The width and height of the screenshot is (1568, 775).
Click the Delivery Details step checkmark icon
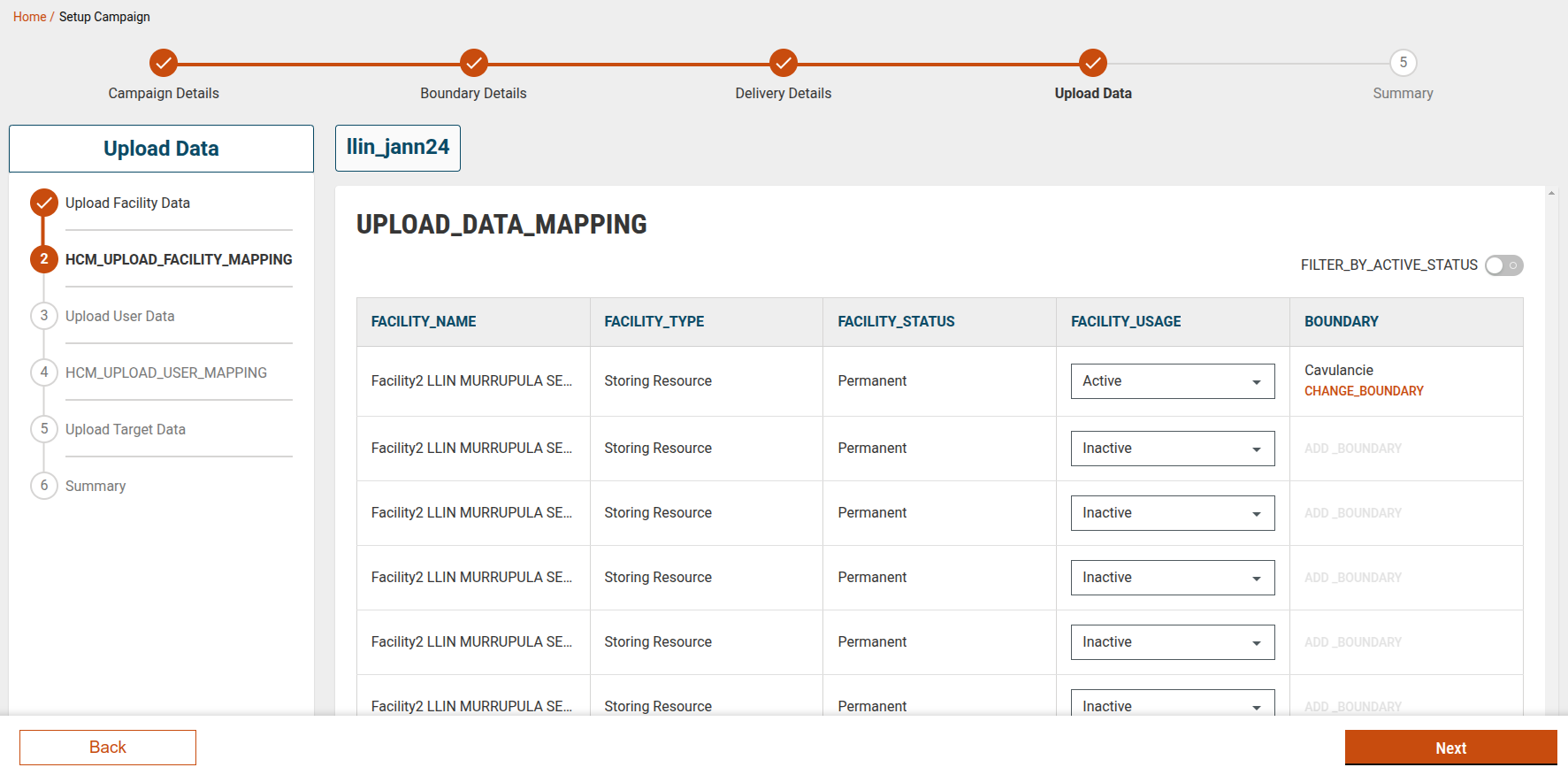pos(783,63)
